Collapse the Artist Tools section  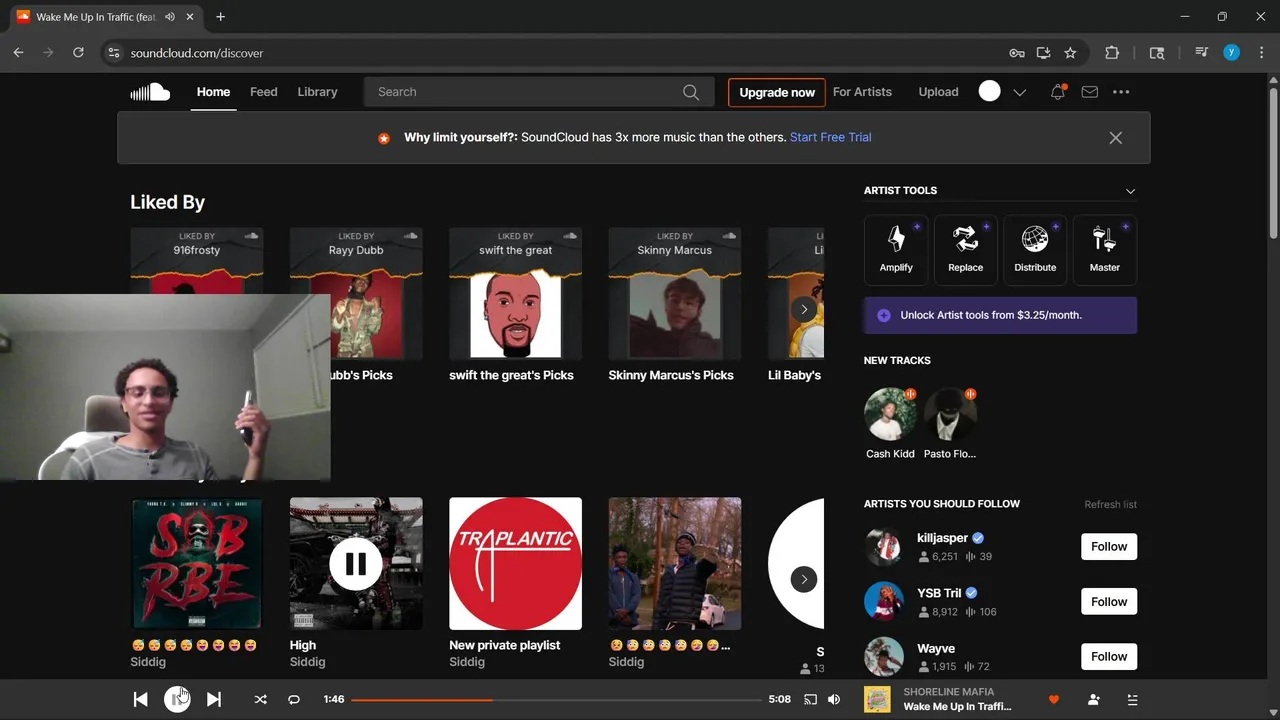click(x=1130, y=191)
